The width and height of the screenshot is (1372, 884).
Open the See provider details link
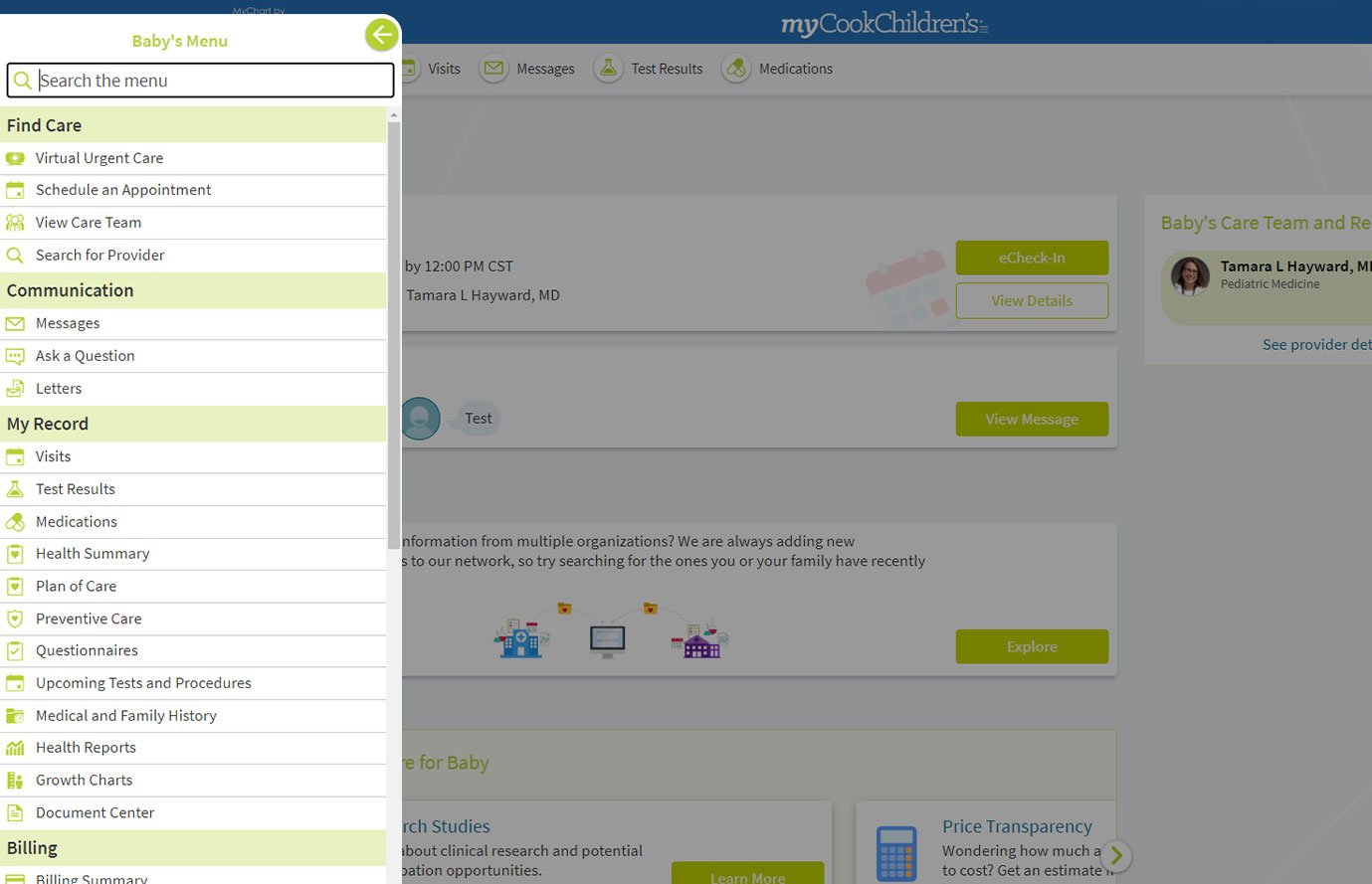click(1315, 345)
